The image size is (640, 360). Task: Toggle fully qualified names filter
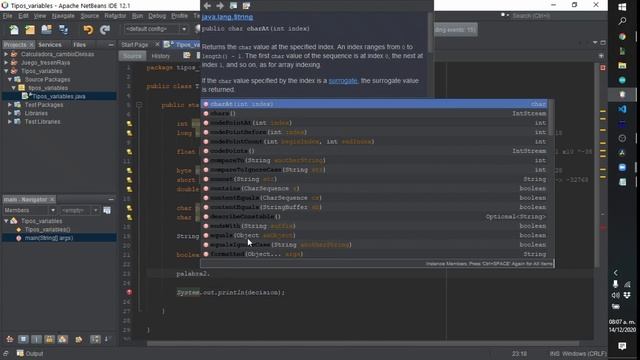[78, 339]
